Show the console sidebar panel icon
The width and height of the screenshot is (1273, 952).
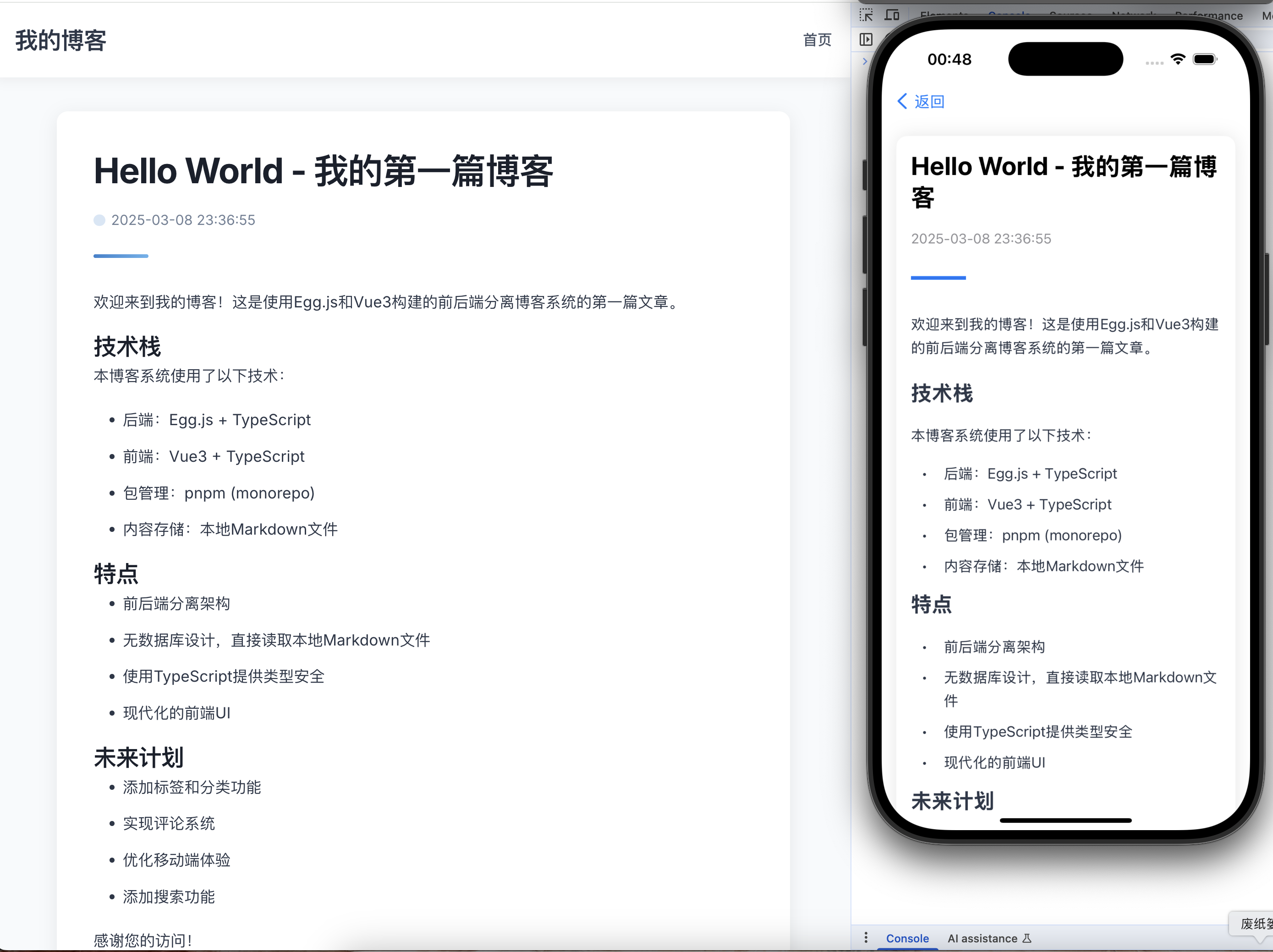pyautogui.click(x=866, y=39)
